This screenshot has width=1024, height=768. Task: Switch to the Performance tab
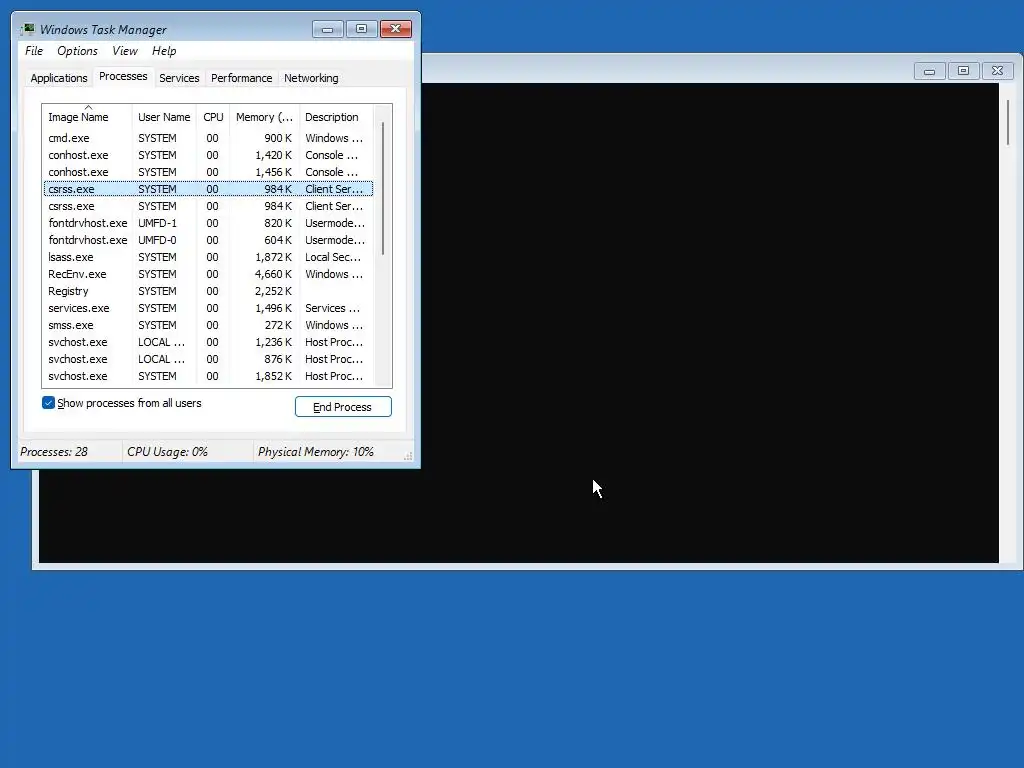tap(242, 78)
